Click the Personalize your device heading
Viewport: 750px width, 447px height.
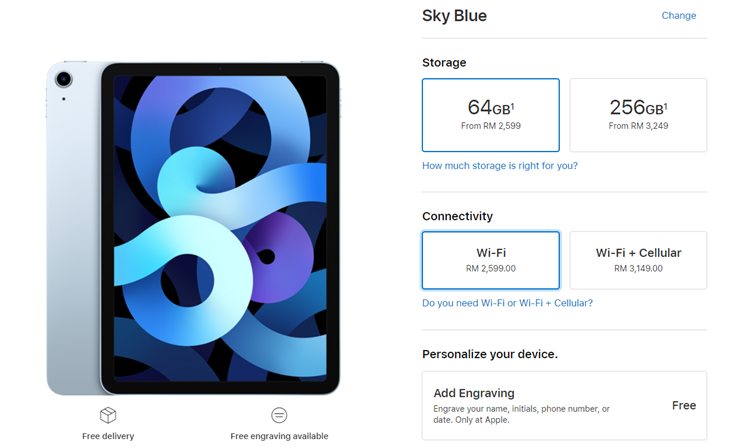490,354
